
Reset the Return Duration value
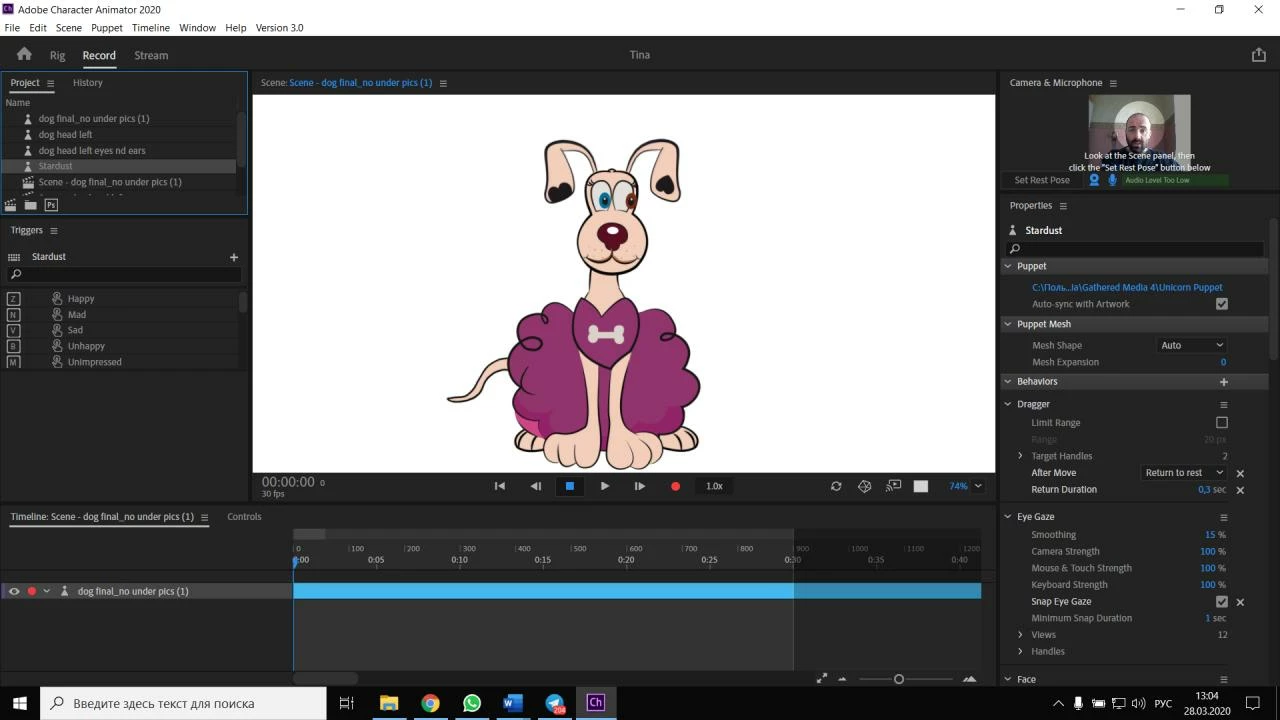tap(1240, 490)
